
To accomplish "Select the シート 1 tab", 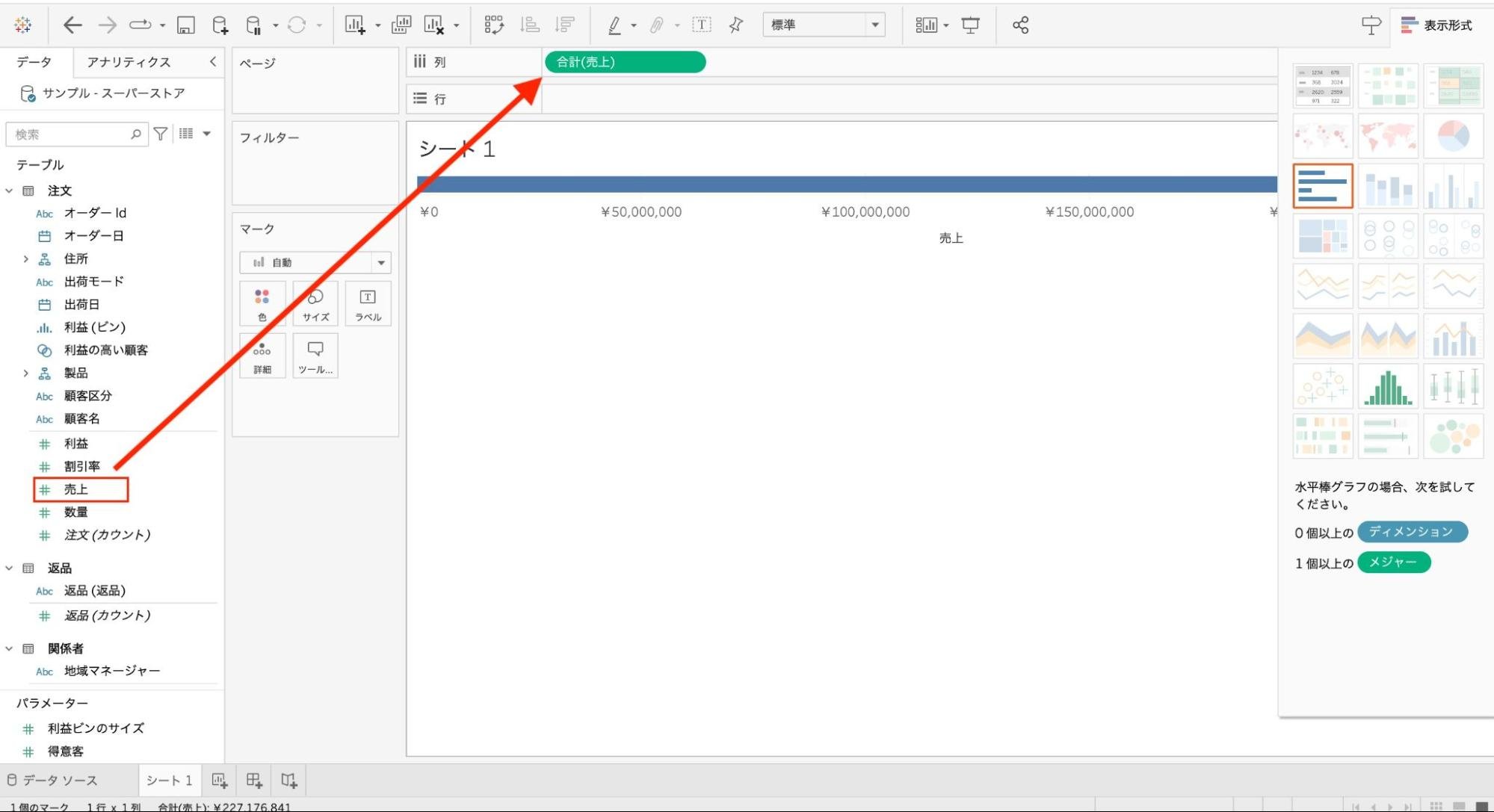I will point(169,780).
